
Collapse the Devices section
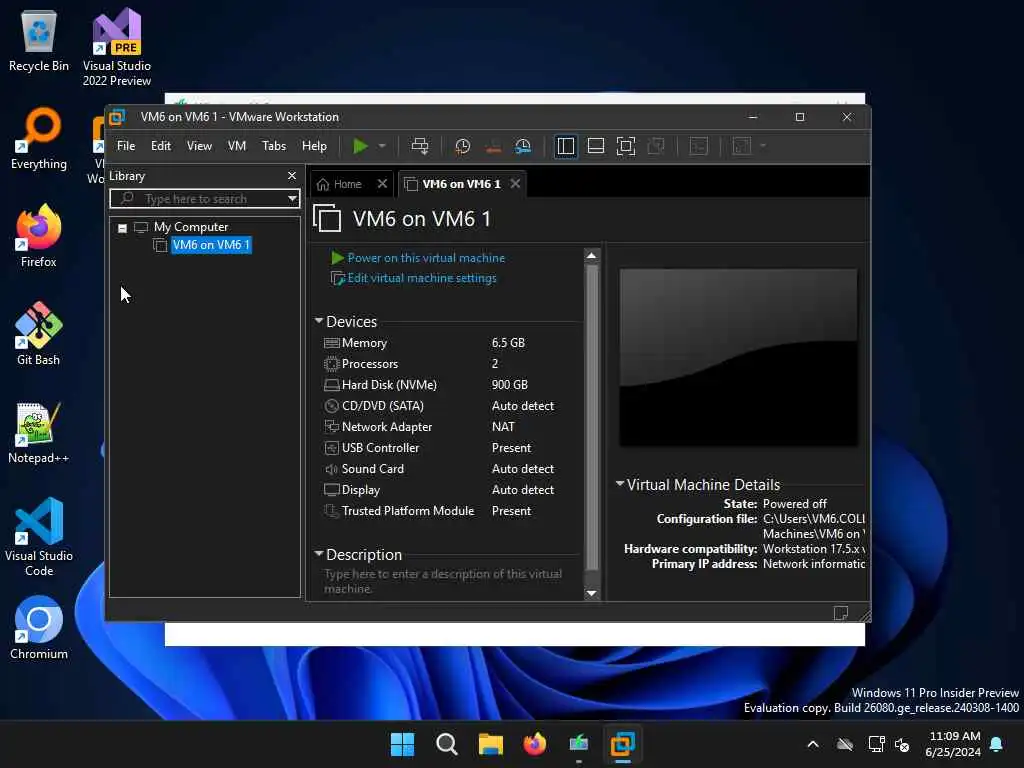(319, 321)
